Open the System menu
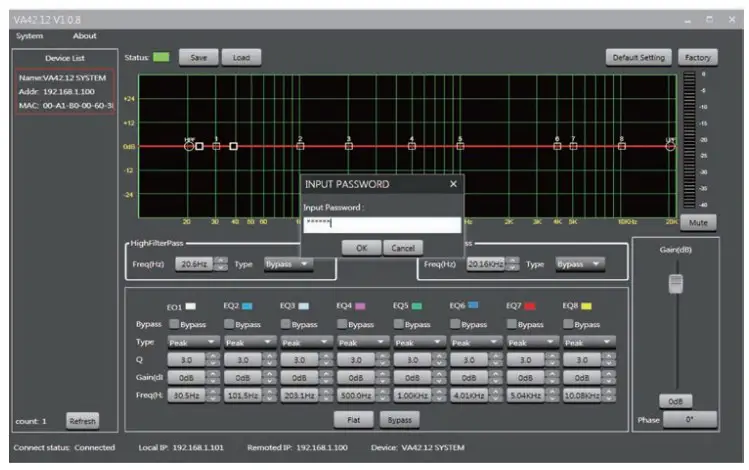749x470 pixels. [29, 36]
